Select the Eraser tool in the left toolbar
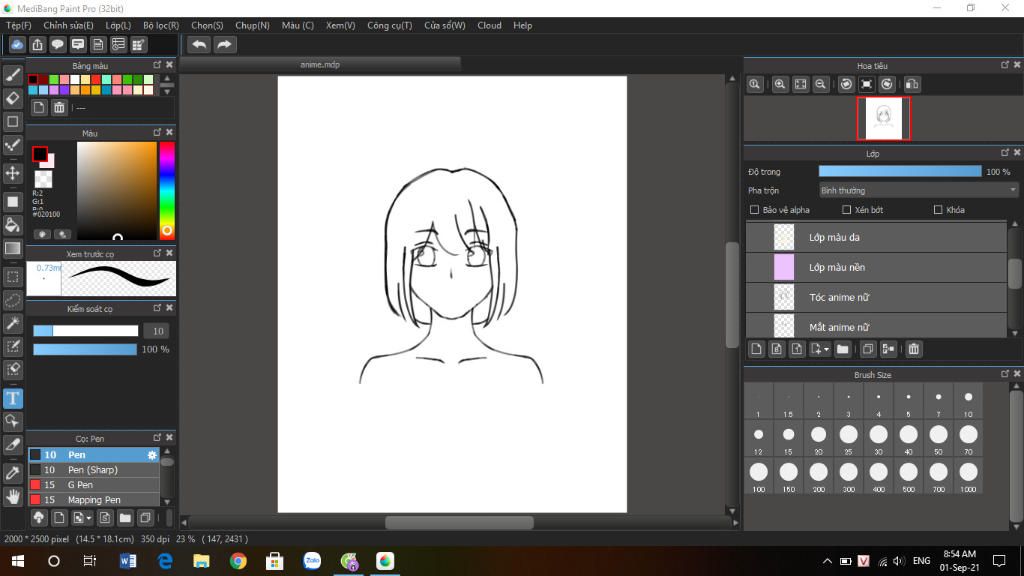The image size is (1024, 576). pos(13,98)
